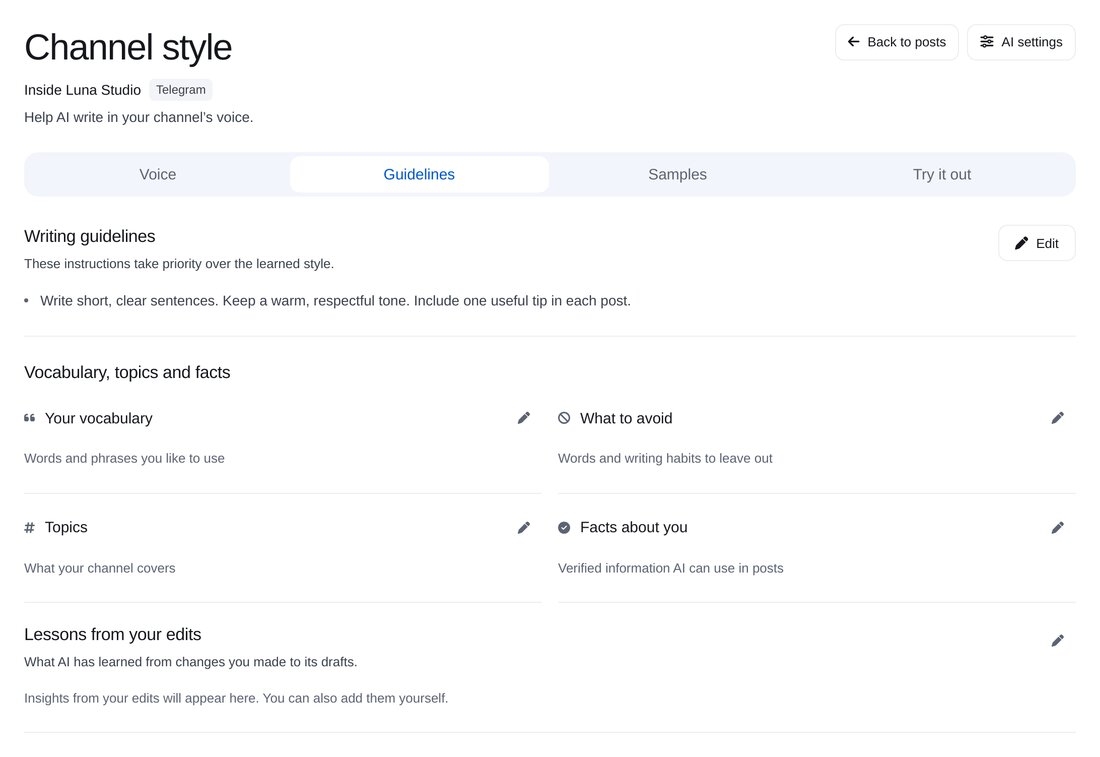Screen dimensions: 1100x757
Task: Click the pencil icon for What to avoid
Action: 1058,418
